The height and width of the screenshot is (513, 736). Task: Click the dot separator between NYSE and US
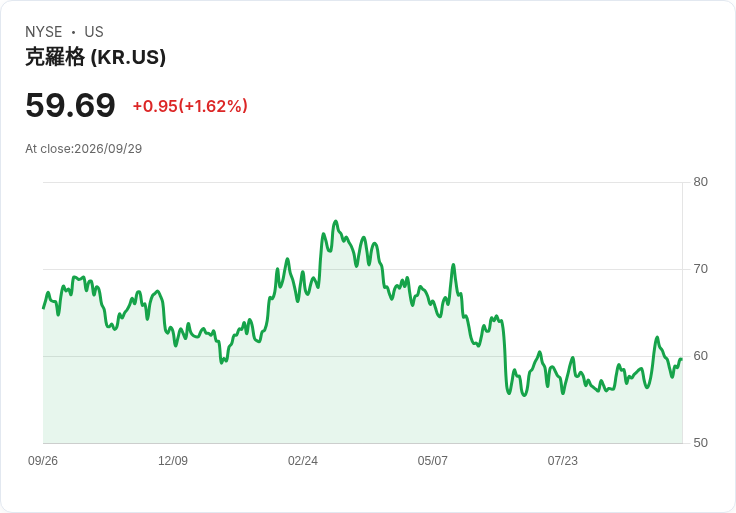(x=73, y=32)
